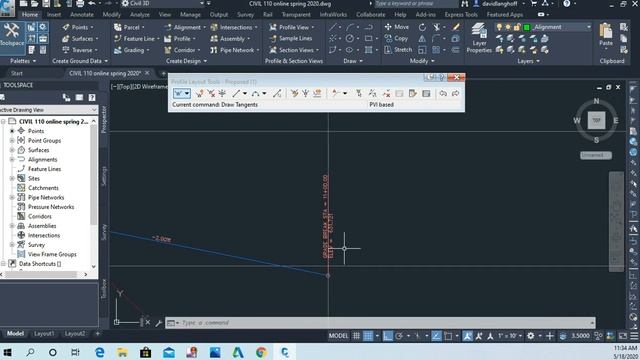Click the Profile View button

point(292,27)
